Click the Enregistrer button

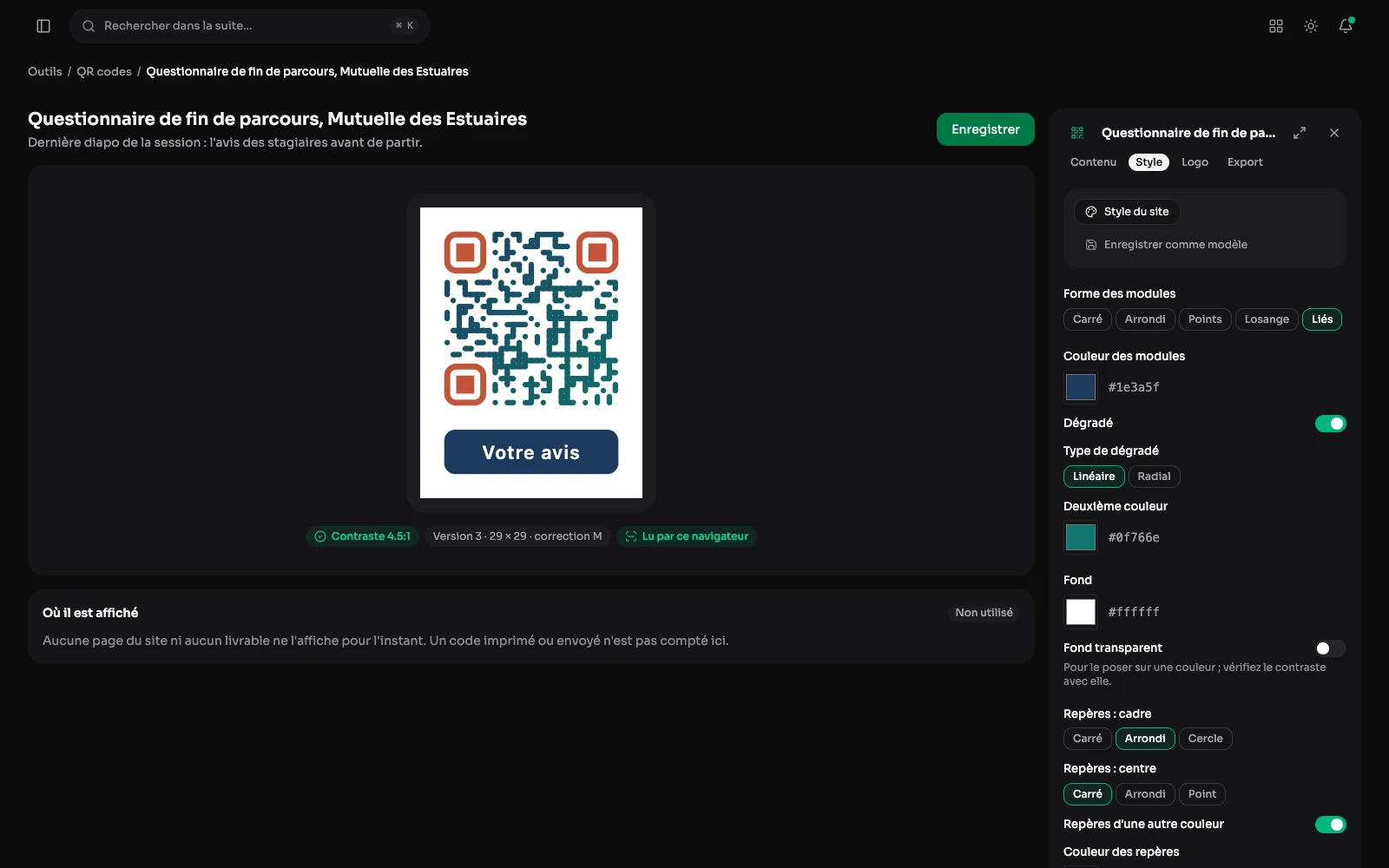tap(985, 129)
